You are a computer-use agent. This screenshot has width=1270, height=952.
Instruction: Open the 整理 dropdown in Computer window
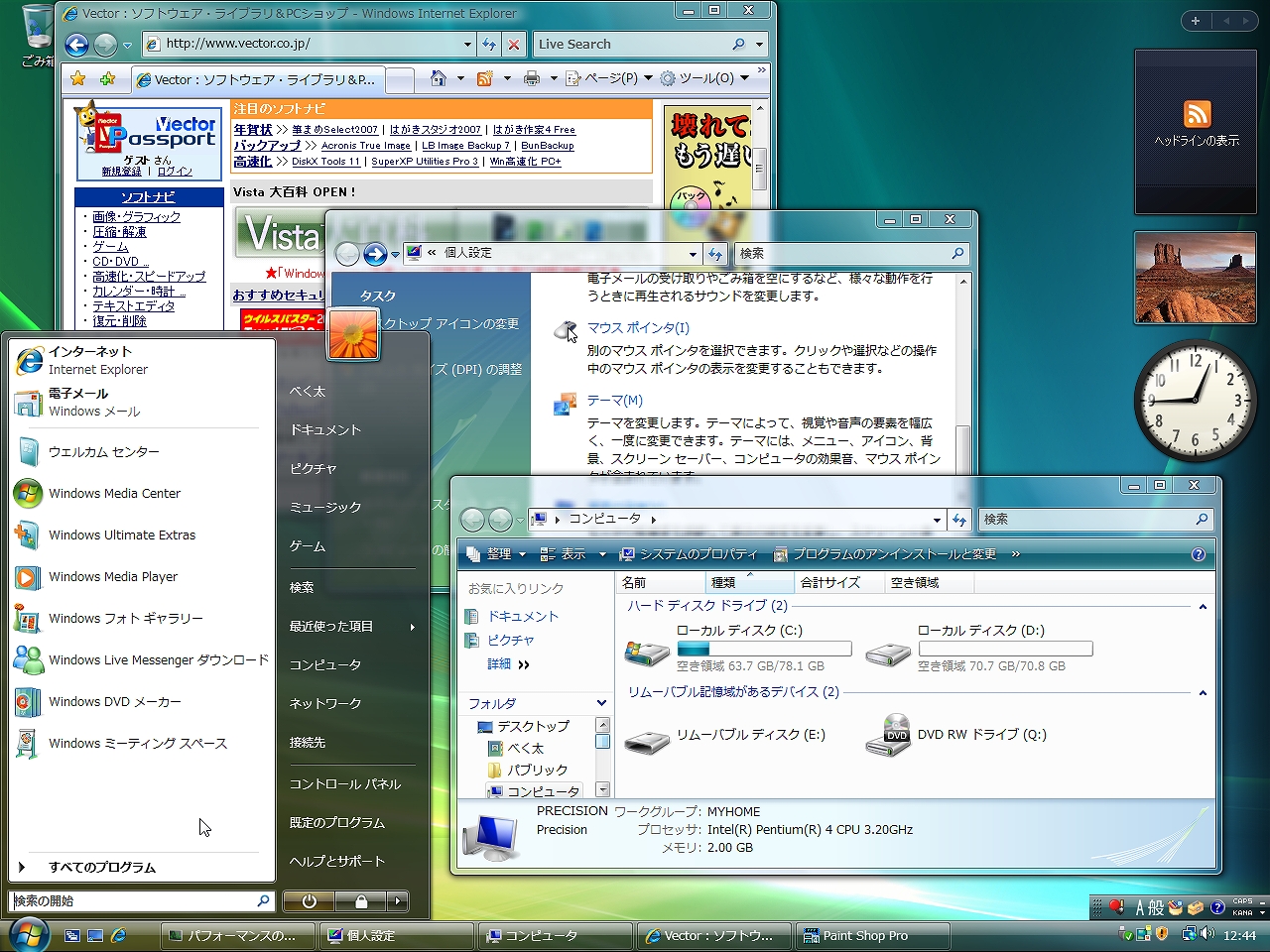tap(498, 554)
